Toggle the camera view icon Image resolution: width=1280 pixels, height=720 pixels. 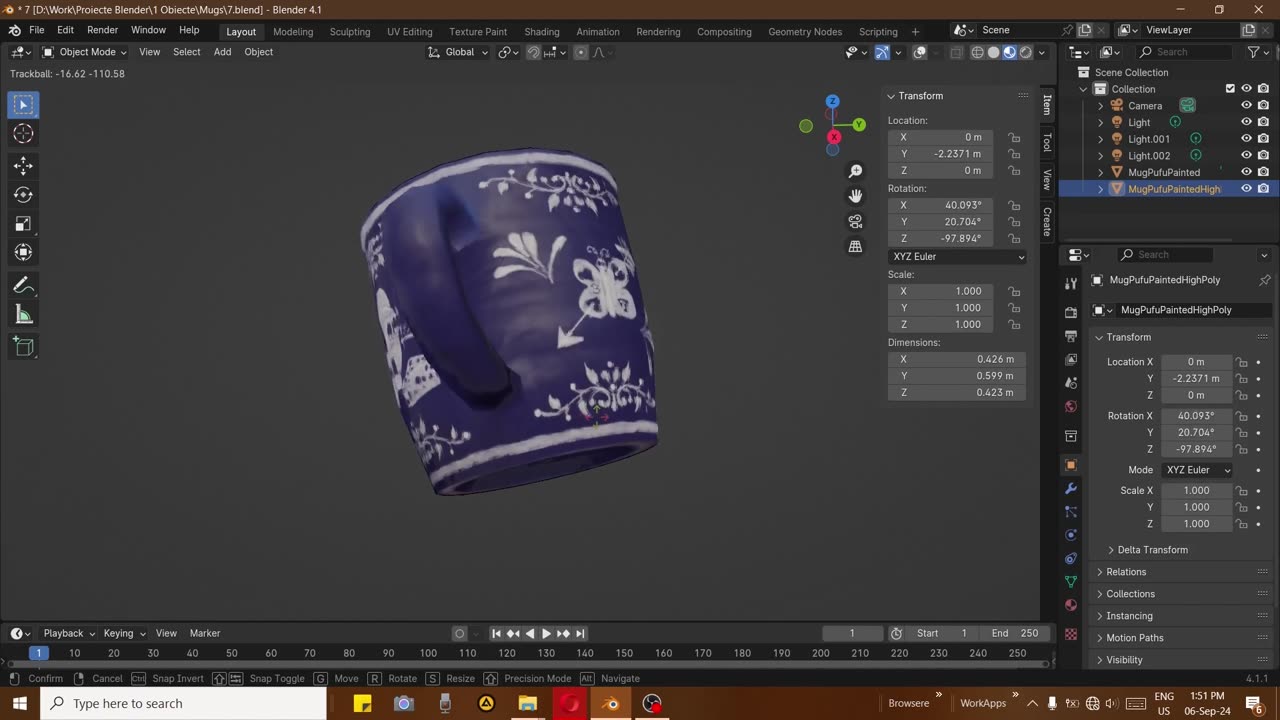click(856, 221)
